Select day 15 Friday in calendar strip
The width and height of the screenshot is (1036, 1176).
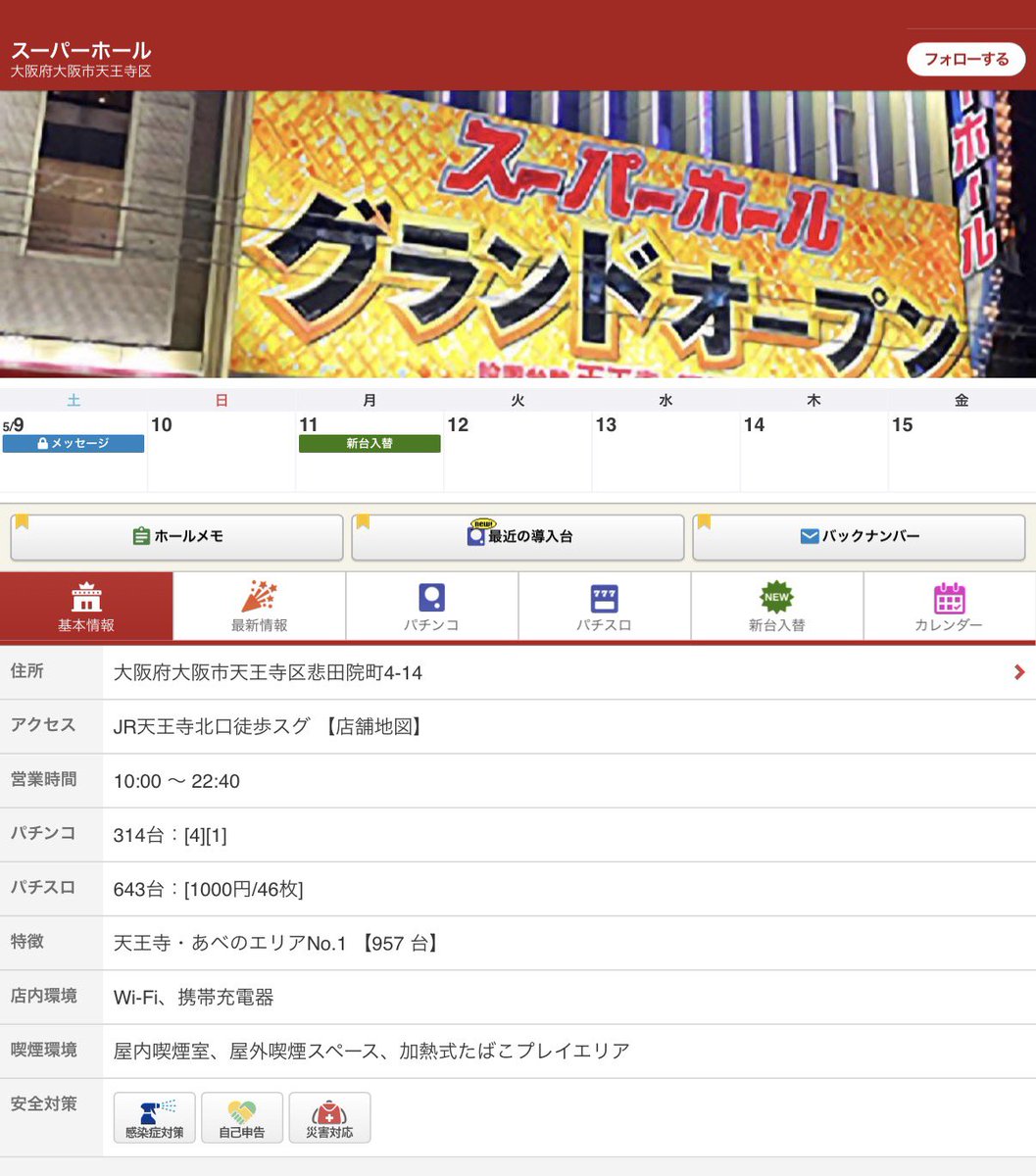[x=962, y=451]
